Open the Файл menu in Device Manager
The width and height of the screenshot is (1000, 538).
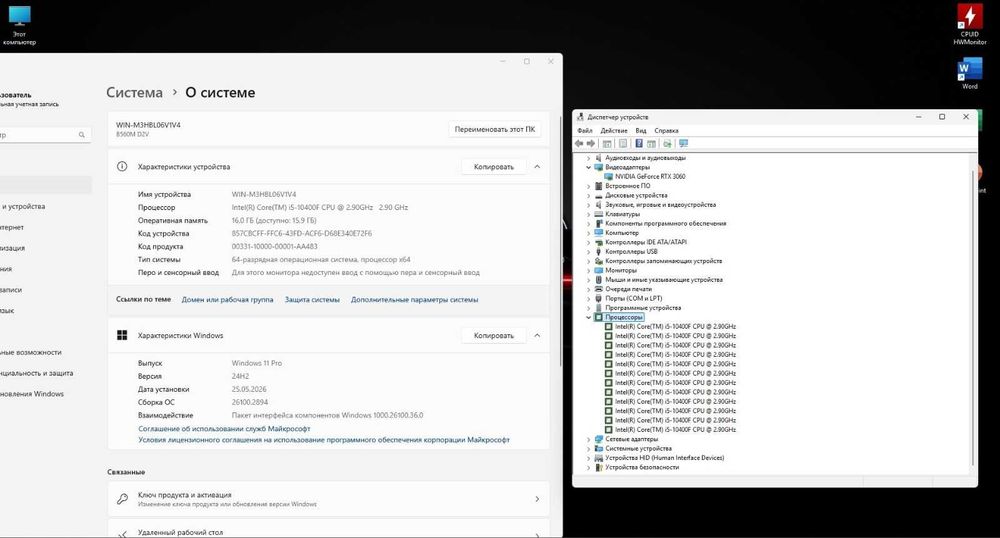coord(585,131)
